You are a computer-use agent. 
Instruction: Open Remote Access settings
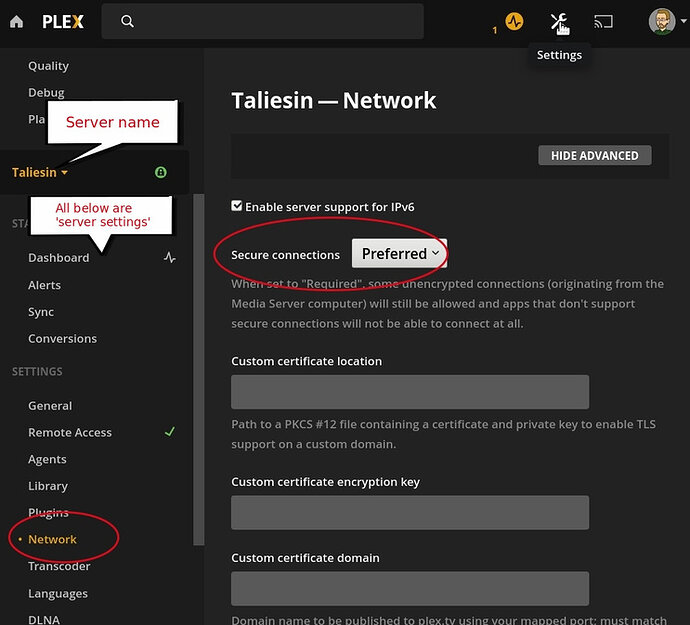pos(70,432)
